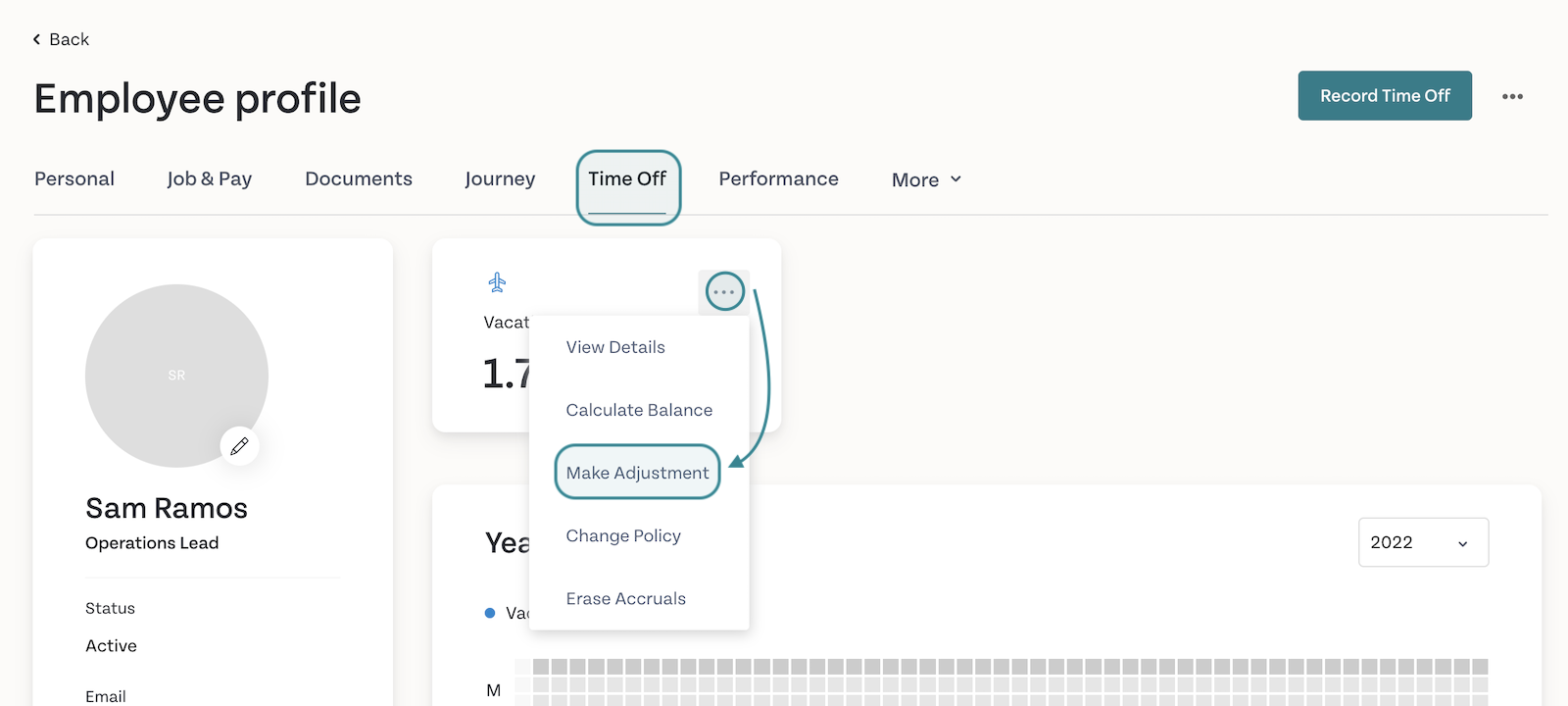Select the Time Off tab
Viewport: 1568px width, 706px height.
point(627,178)
